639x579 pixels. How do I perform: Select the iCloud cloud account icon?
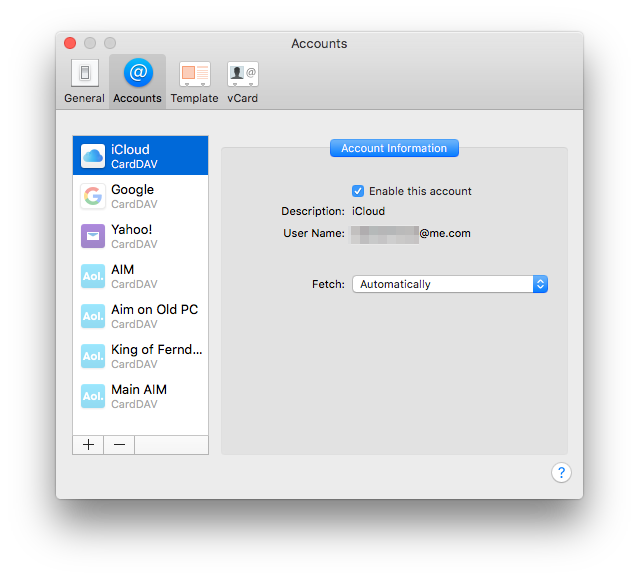(x=93, y=156)
